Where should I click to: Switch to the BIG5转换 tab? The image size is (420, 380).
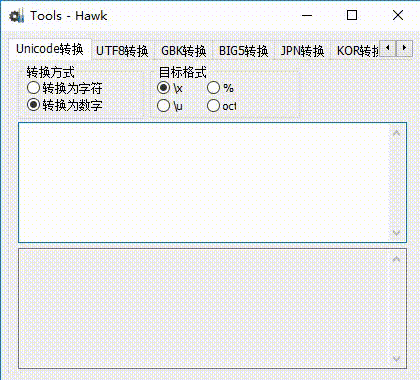click(x=243, y=51)
